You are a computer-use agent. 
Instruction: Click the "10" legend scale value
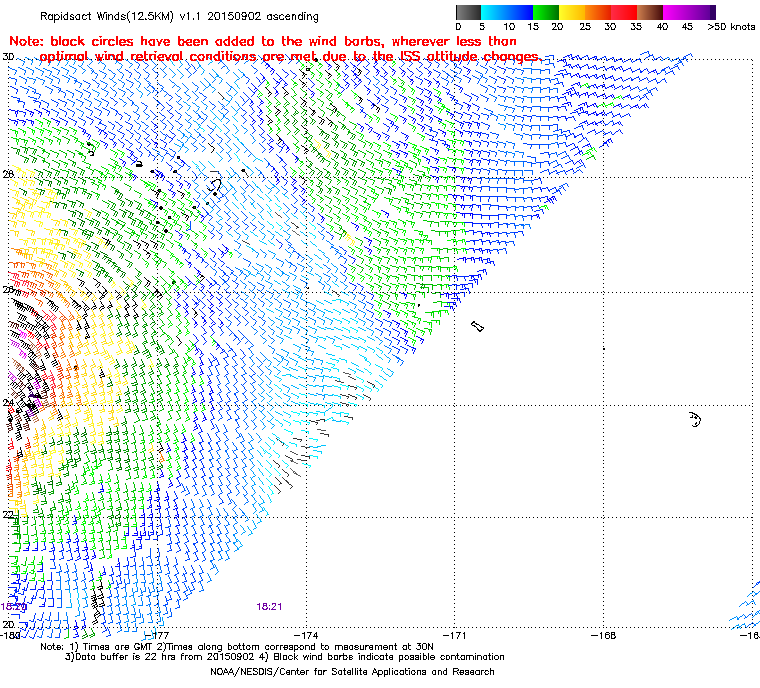[x=508, y=27]
